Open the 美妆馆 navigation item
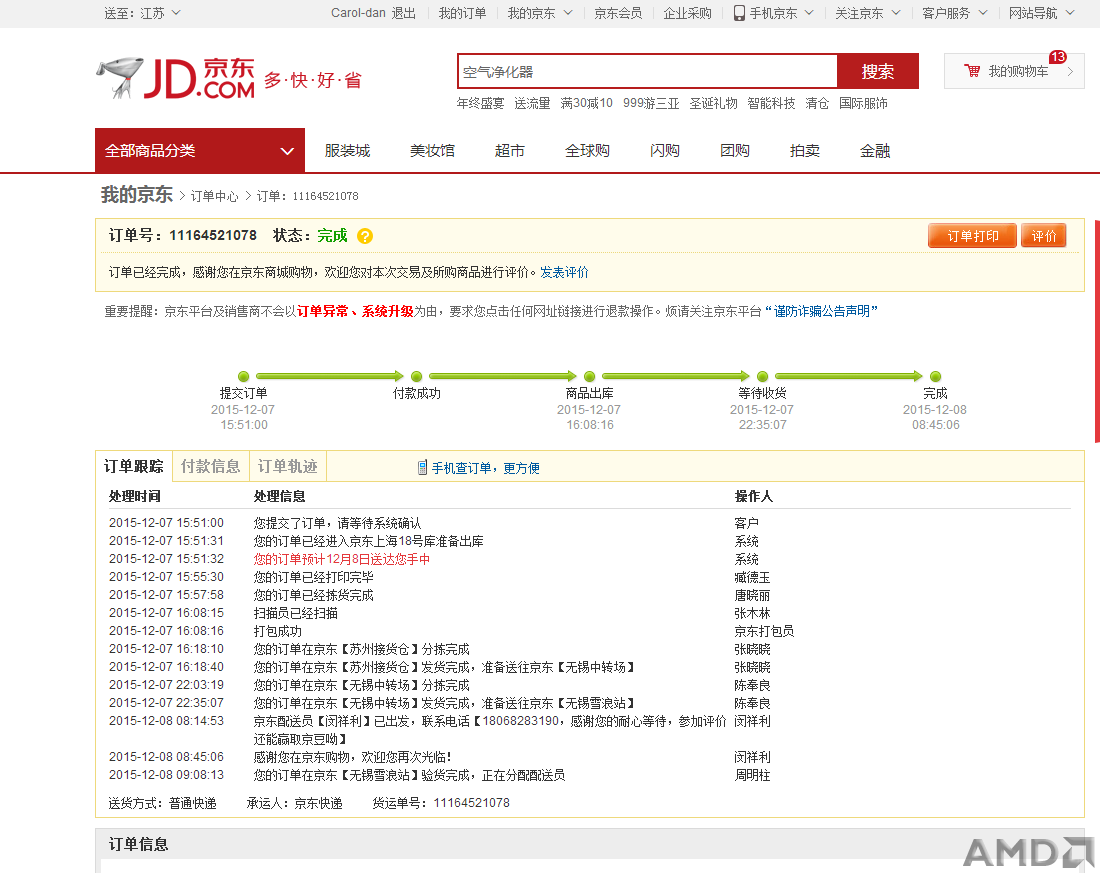 point(432,151)
